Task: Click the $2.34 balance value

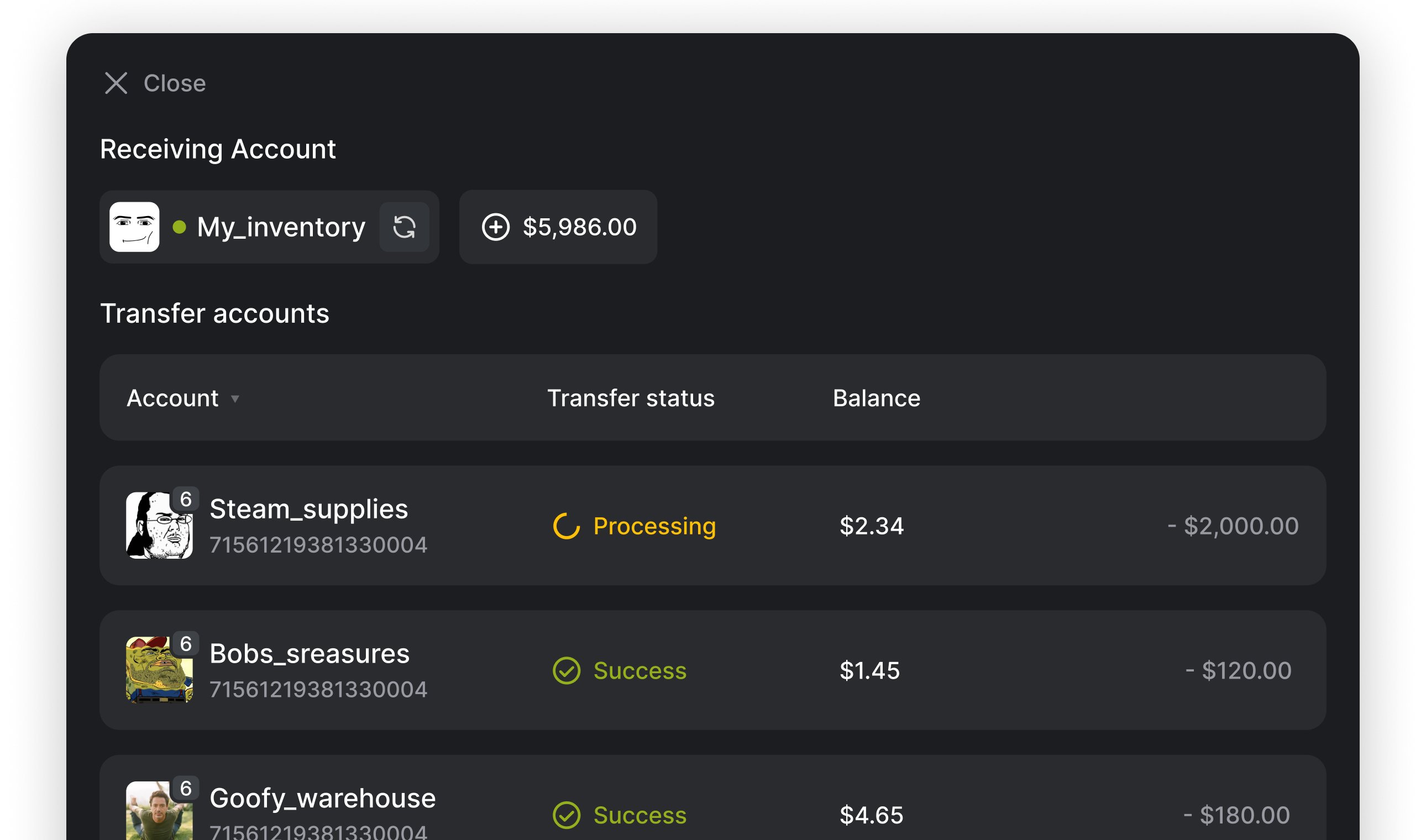Action: coord(871,526)
